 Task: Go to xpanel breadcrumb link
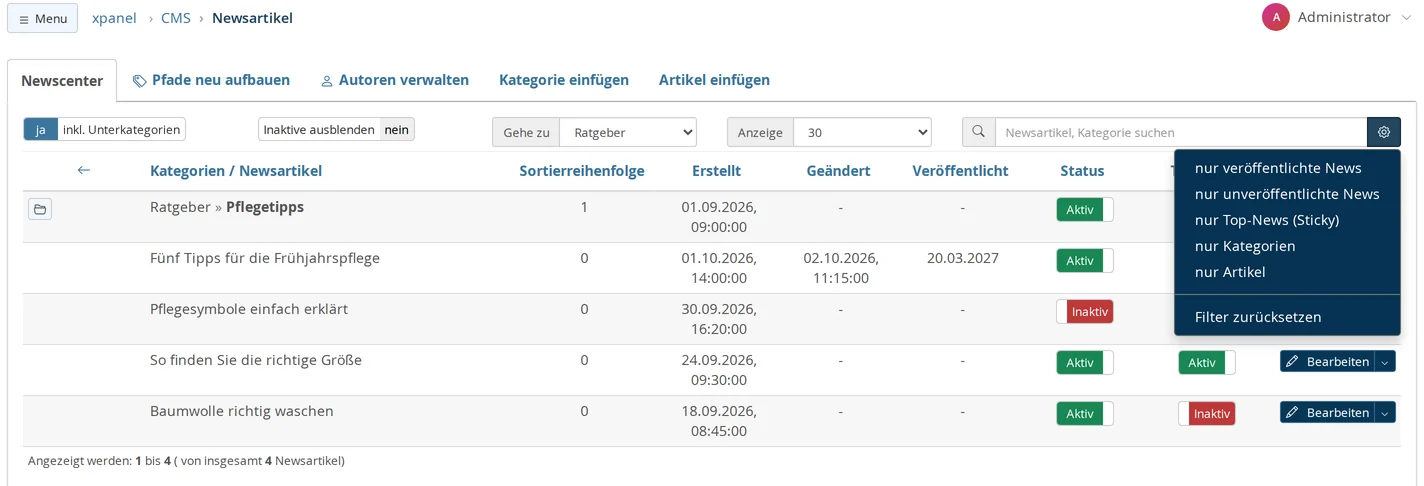point(114,18)
